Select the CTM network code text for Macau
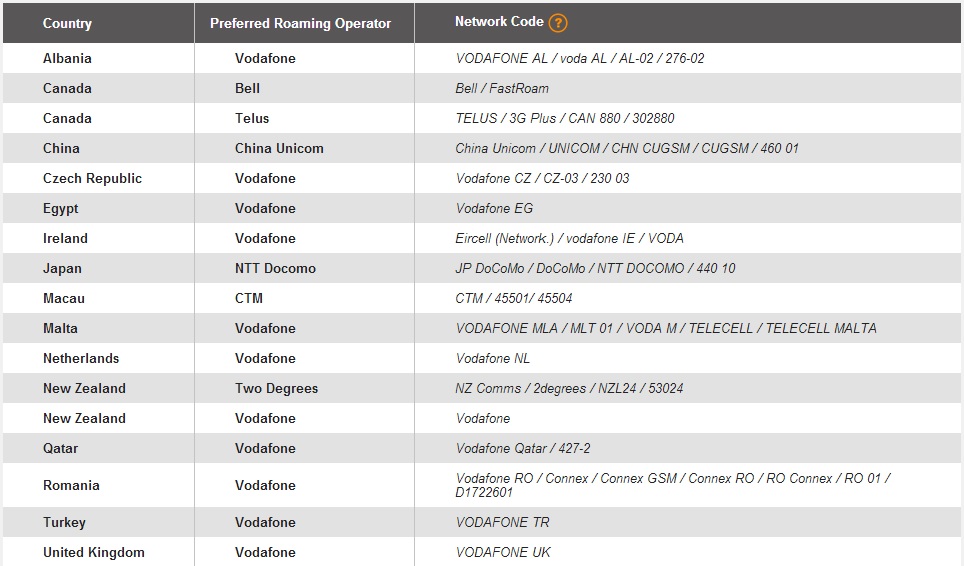The image size is (964, 566). 513,299
